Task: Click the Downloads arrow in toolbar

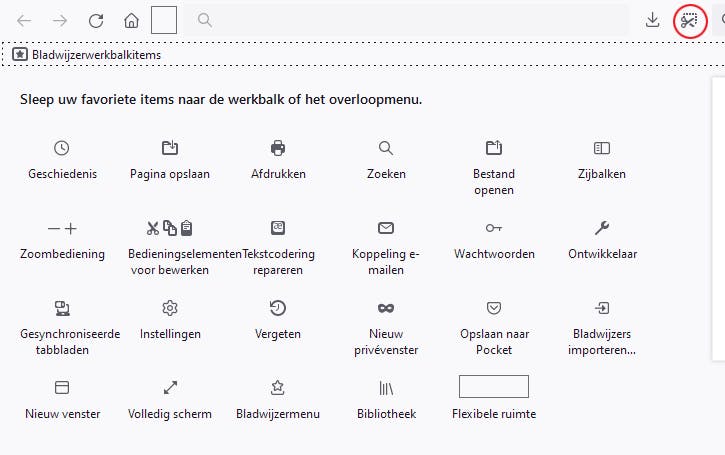Action: [653, 20]
